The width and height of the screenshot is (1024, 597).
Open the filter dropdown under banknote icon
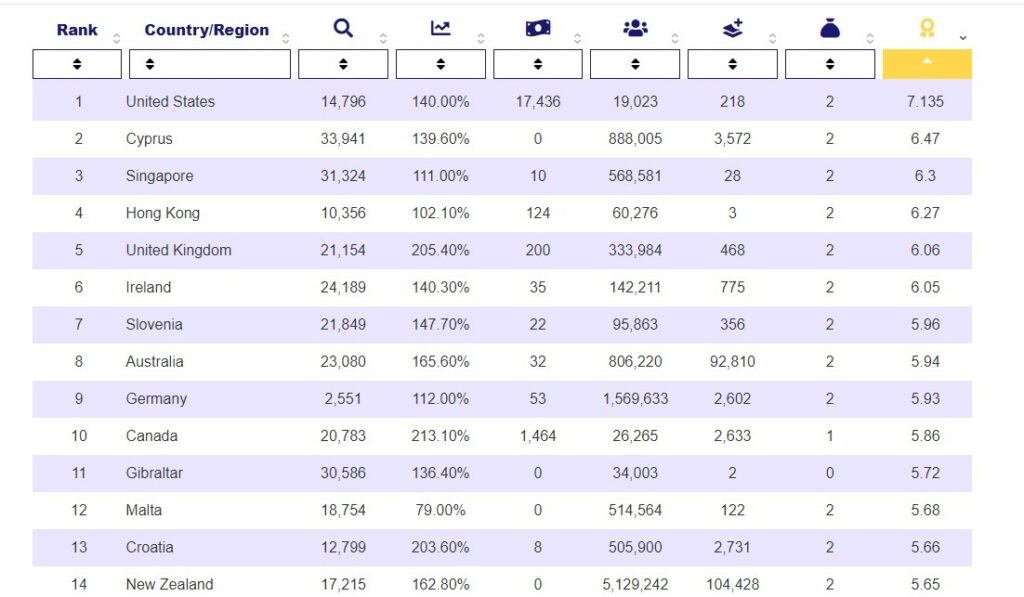pos(537,64)
